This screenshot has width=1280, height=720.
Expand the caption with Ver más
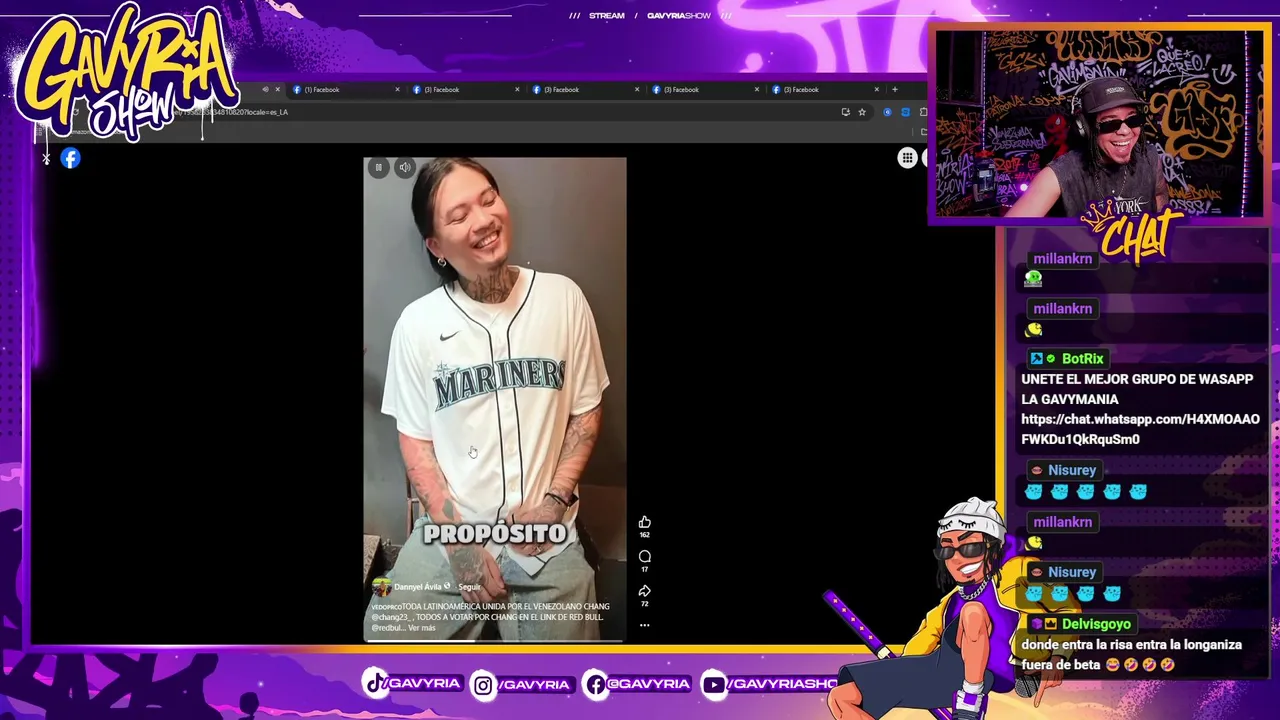coord(421,628)
